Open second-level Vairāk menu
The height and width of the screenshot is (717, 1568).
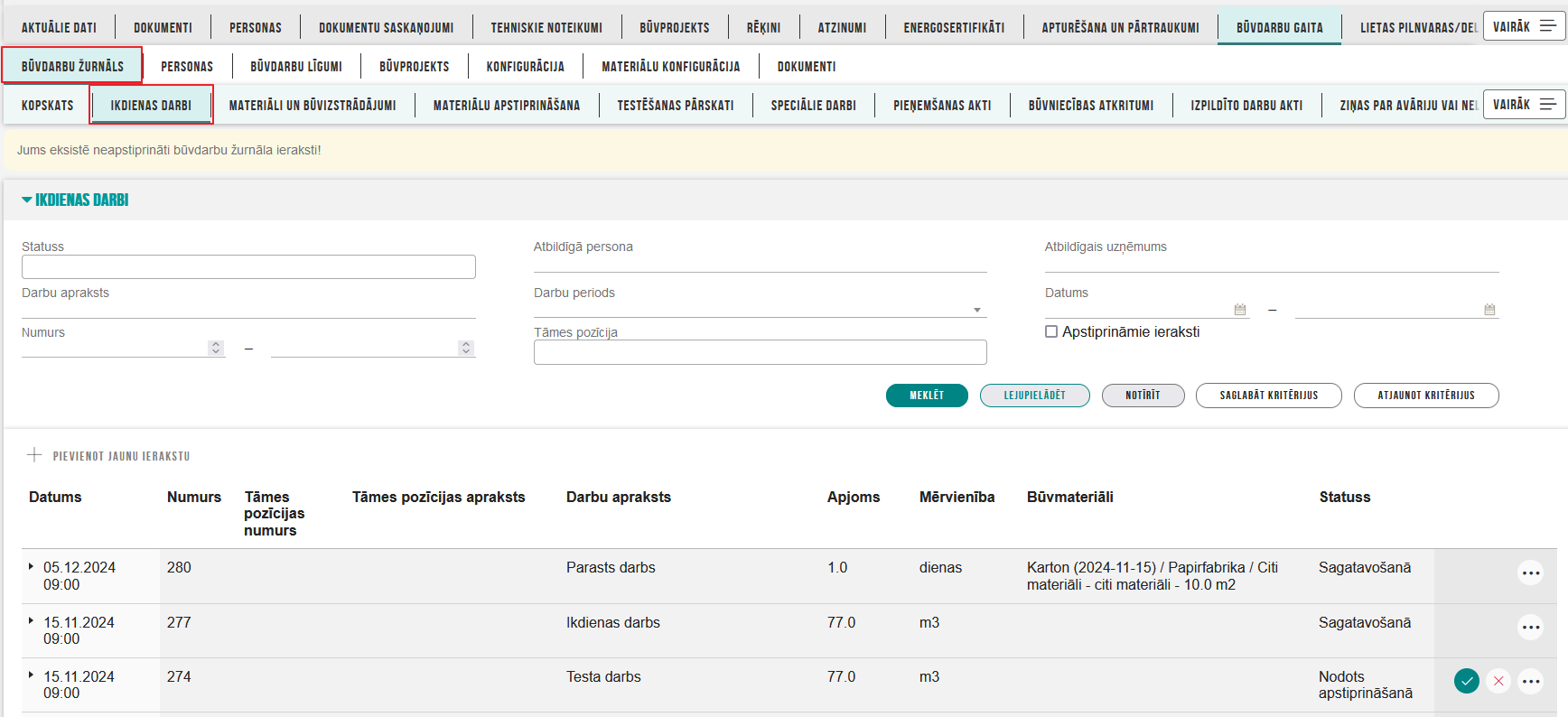(1524, 104)
